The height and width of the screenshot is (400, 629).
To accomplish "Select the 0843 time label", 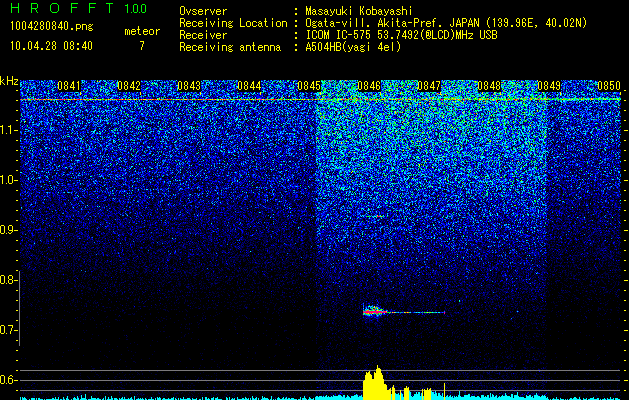I will pyautogui.click(x=189, y=86).
